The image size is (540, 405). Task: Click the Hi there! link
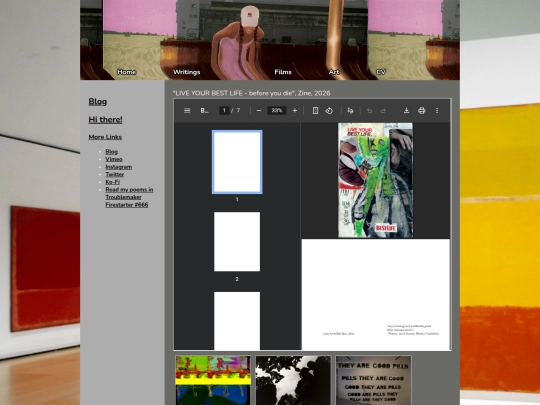[x=105, y=120]
